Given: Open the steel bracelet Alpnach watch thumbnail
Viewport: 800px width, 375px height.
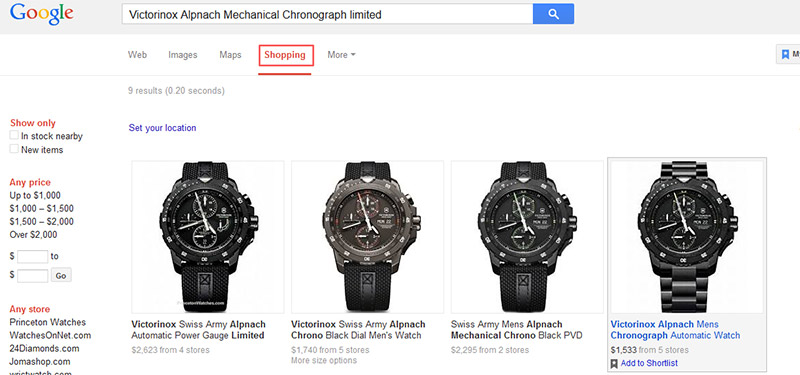Looking at the screenshot, I should tap(687, 237).
